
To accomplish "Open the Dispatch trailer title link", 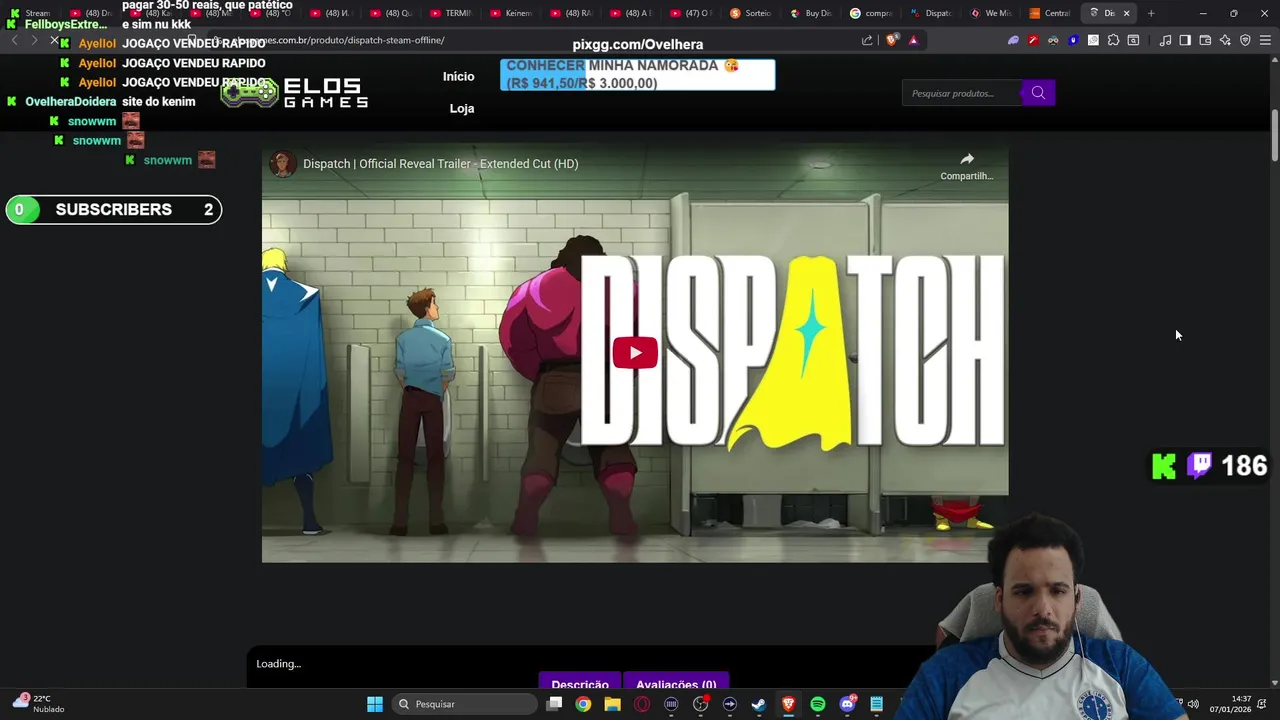I will click(x=440, y=164).
